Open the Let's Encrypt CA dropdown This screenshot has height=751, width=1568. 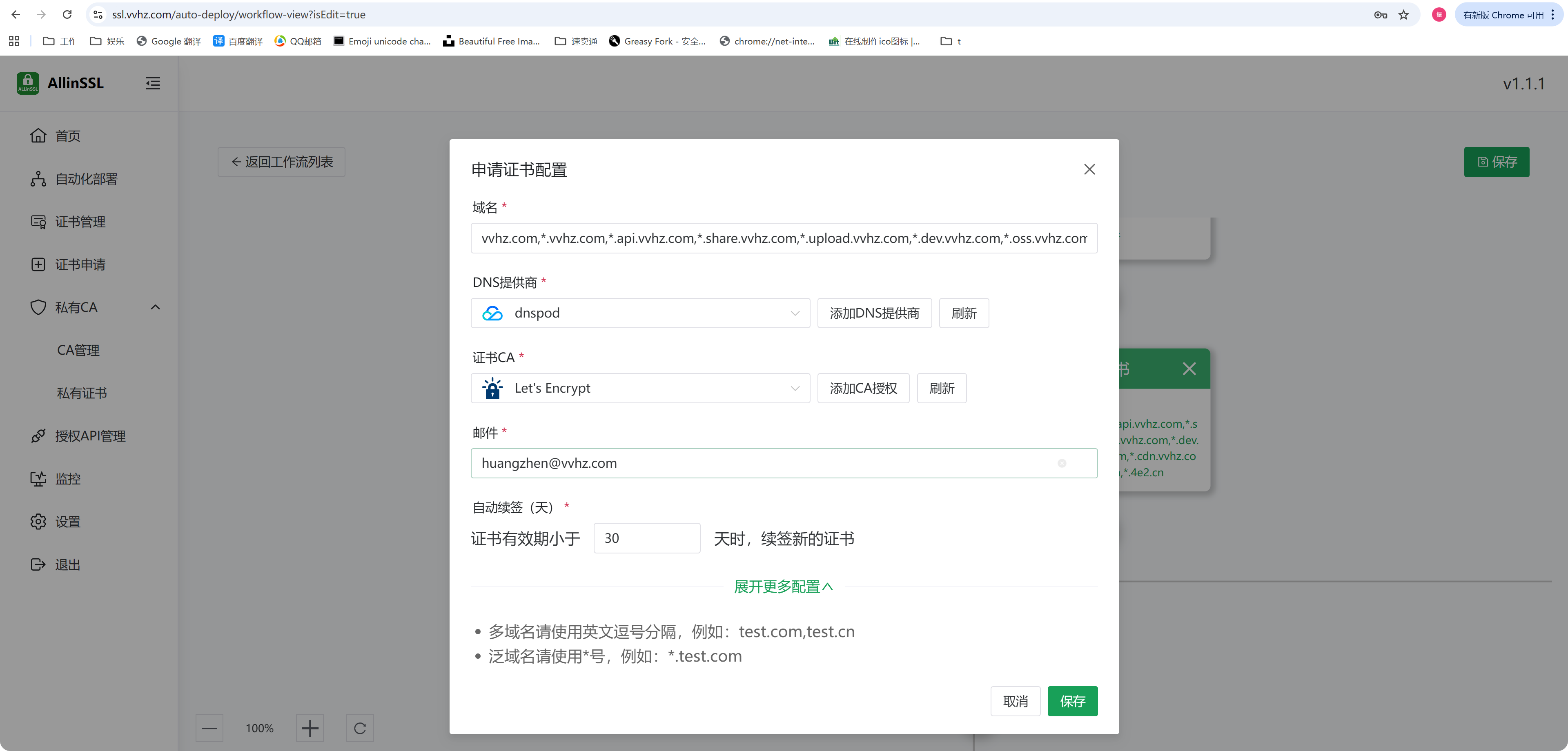pos(640,388)
